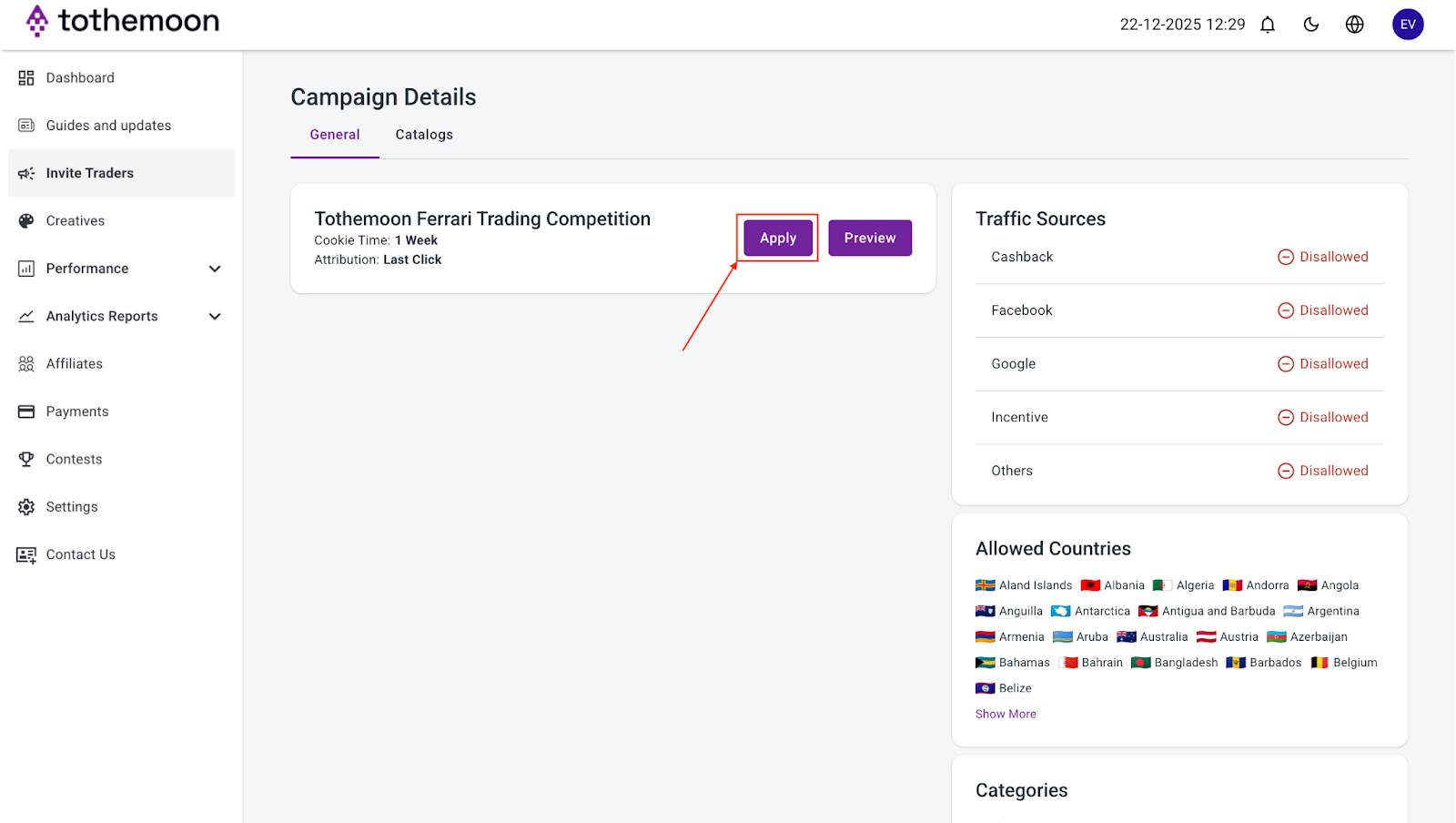Image resolution: width=1456 pixels, height=823 pixels.
Task: Click the Albania flag
Action: coord(1090,585)
